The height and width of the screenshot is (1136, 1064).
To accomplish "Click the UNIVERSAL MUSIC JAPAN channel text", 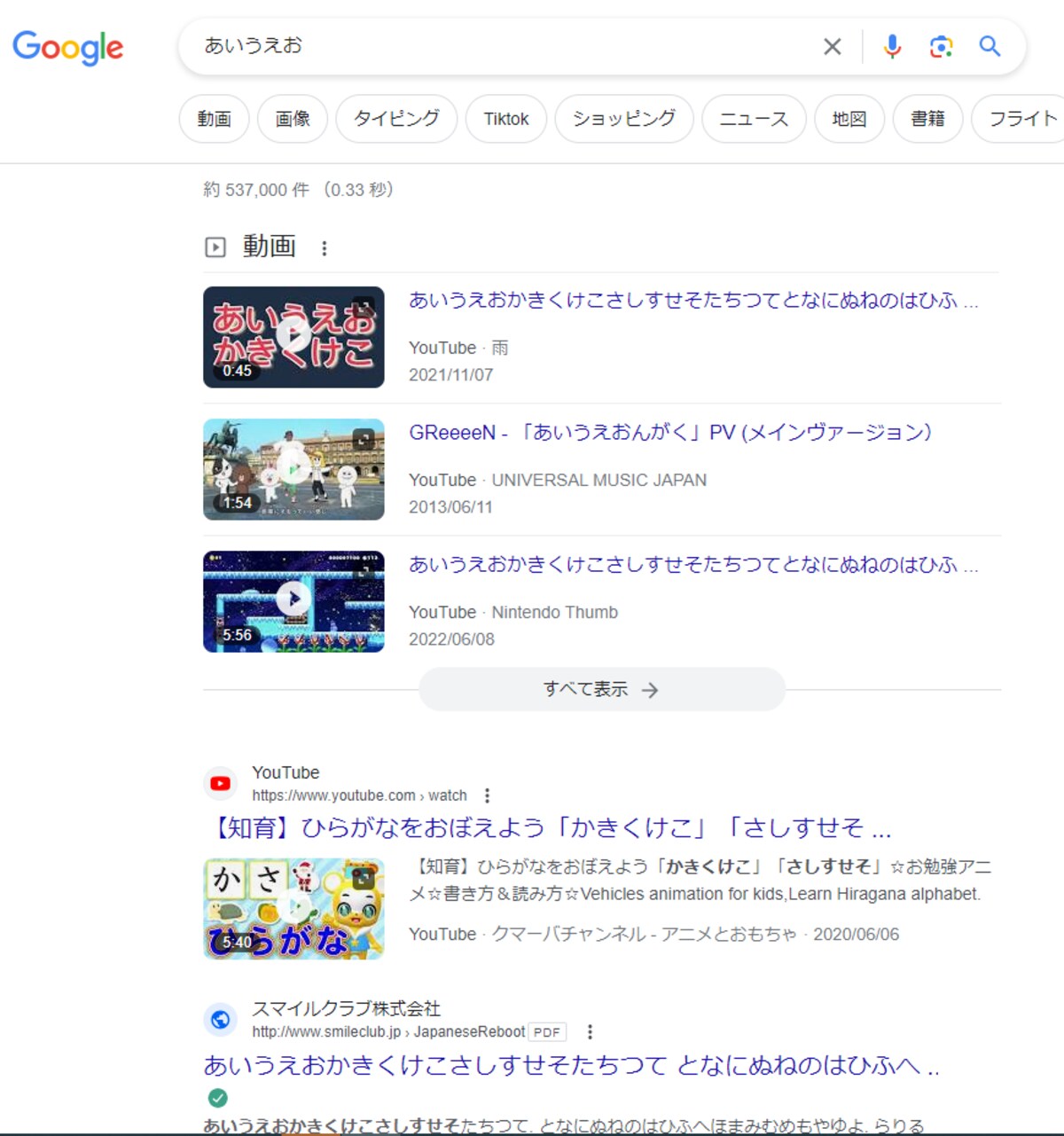I will pos(599,480).
